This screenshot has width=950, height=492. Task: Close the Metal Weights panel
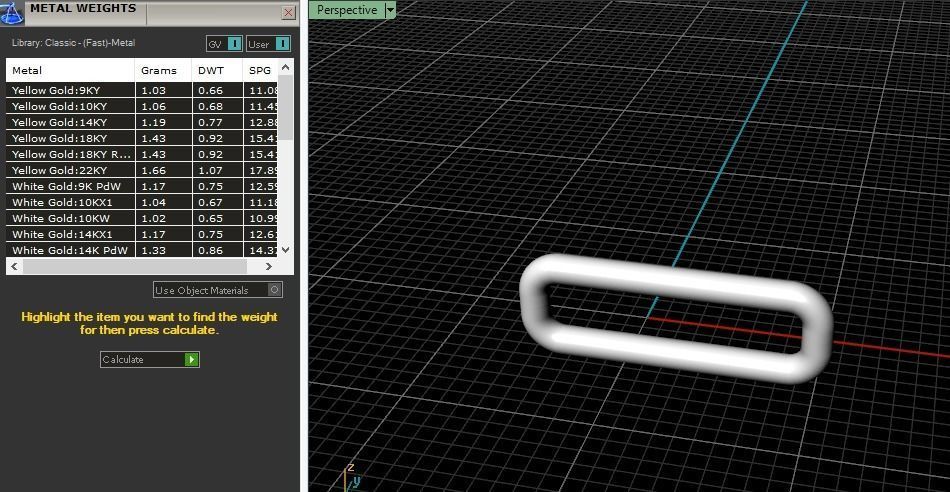click(289, 12)
